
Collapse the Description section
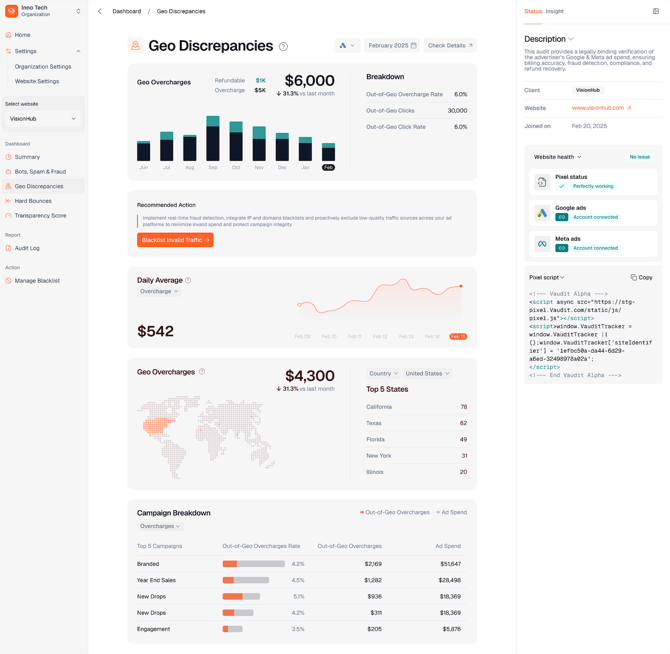pyautogui.click(x=571, y=39)
